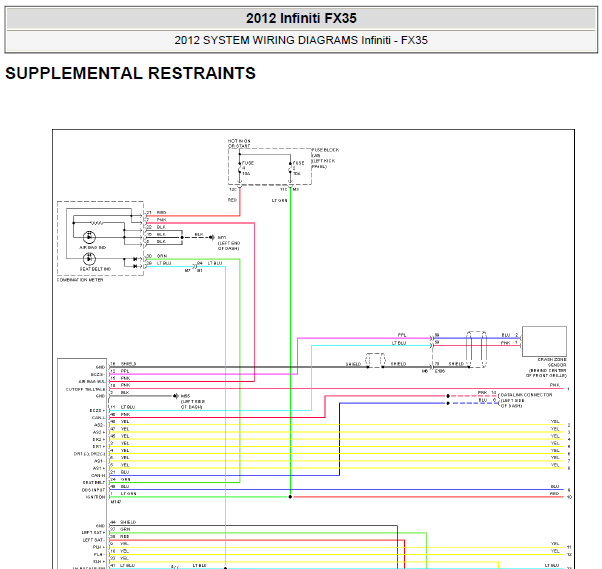Click the 'LEFT SAT+' terminal label
Screen dimensions: 602x569
click(93, 533)
